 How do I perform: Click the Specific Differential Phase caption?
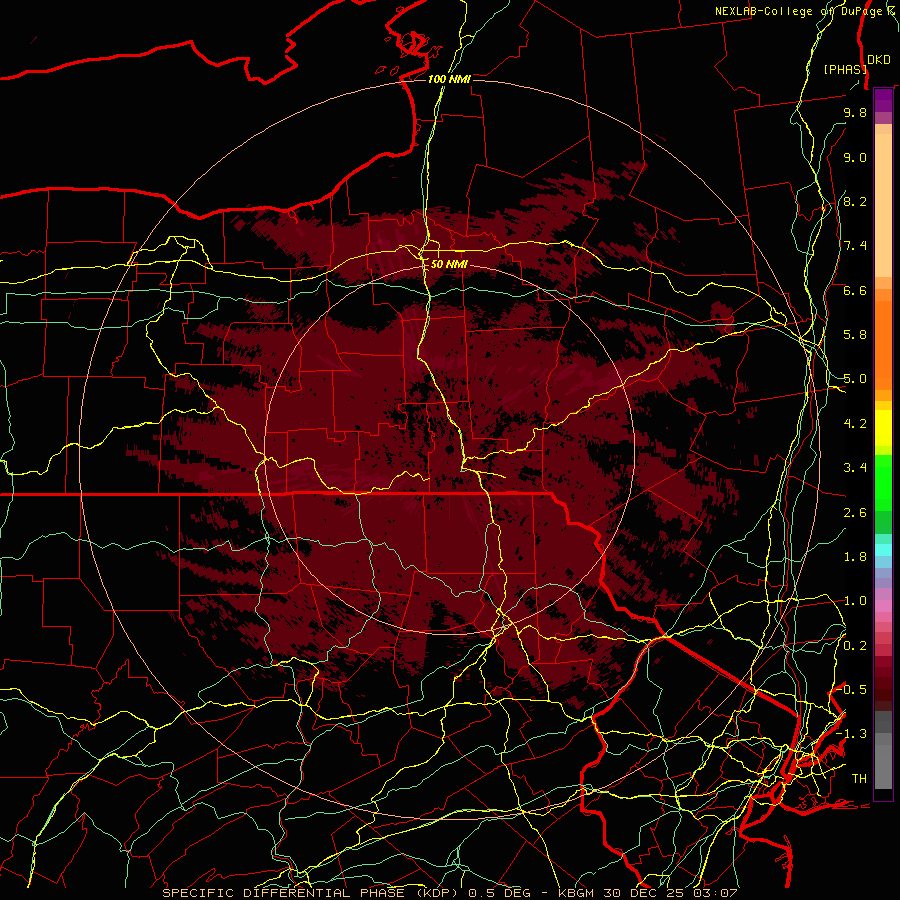click(449, 893)
